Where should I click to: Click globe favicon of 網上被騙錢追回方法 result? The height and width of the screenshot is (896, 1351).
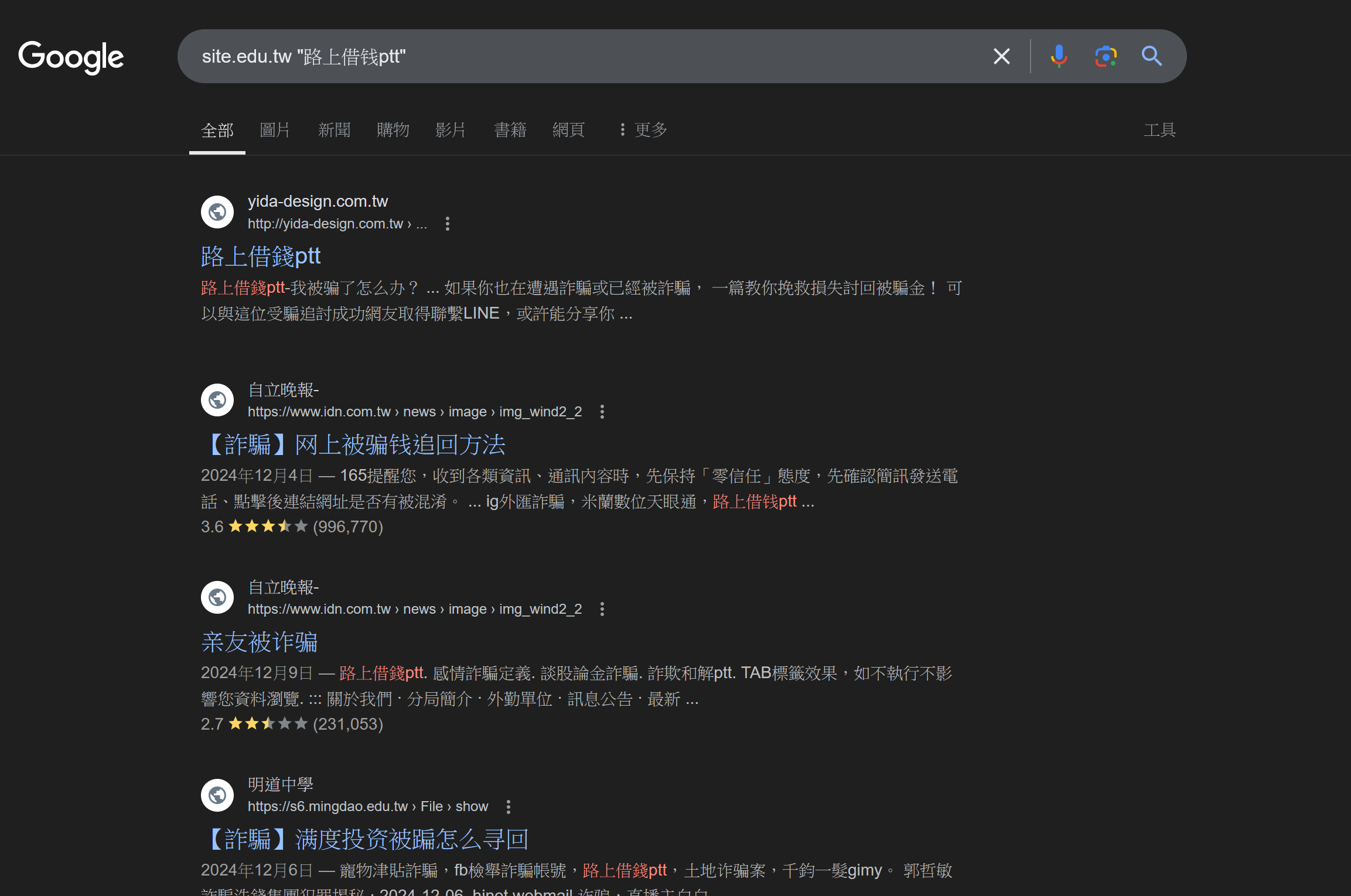[x=217, y=400]
